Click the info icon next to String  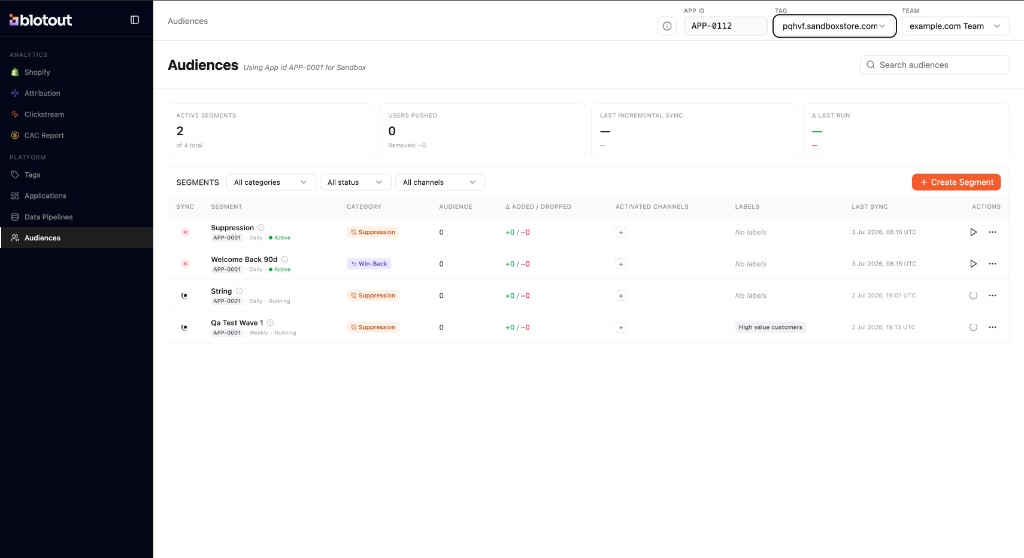point(239,291)
